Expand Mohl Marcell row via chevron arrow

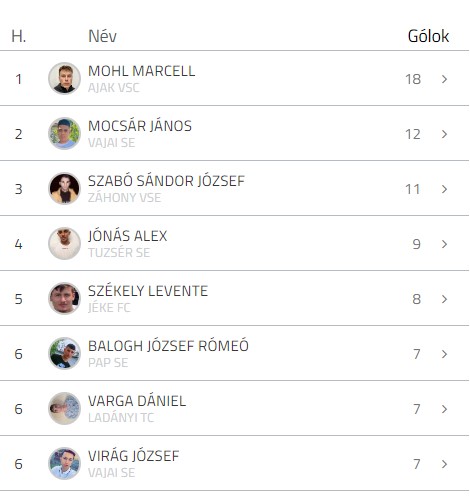(x=444, y=79)
